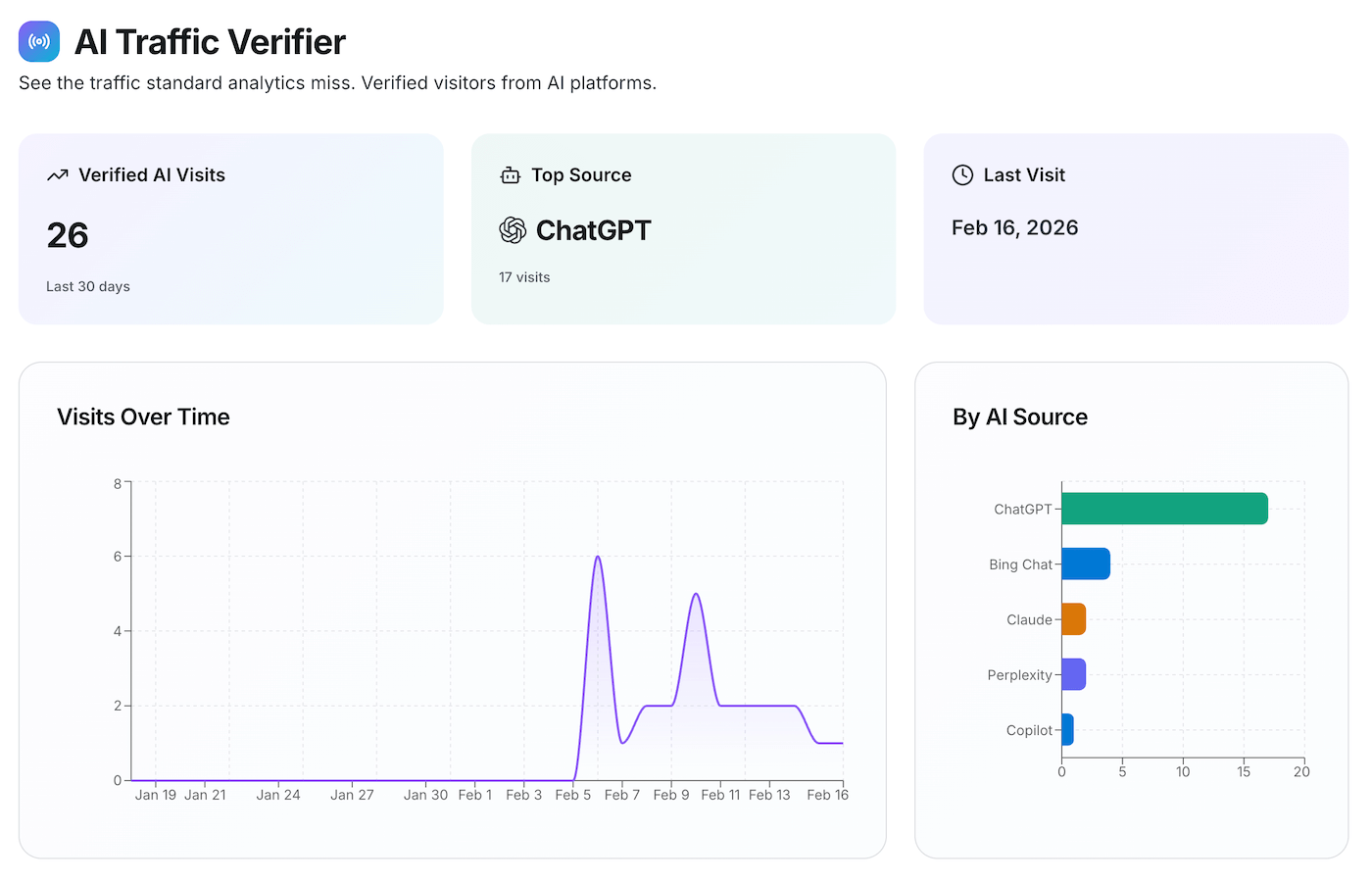The height and width of the screenshot is (882, 1372).
Task: Click the Visits Over Time panel title
Action: click(143, 416)
